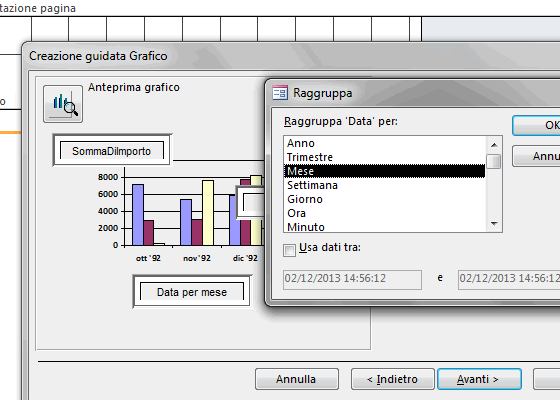Go back with the '< Indietro' button
The height and width of the screenshot is (400, 560).
[x=392, y=379]
